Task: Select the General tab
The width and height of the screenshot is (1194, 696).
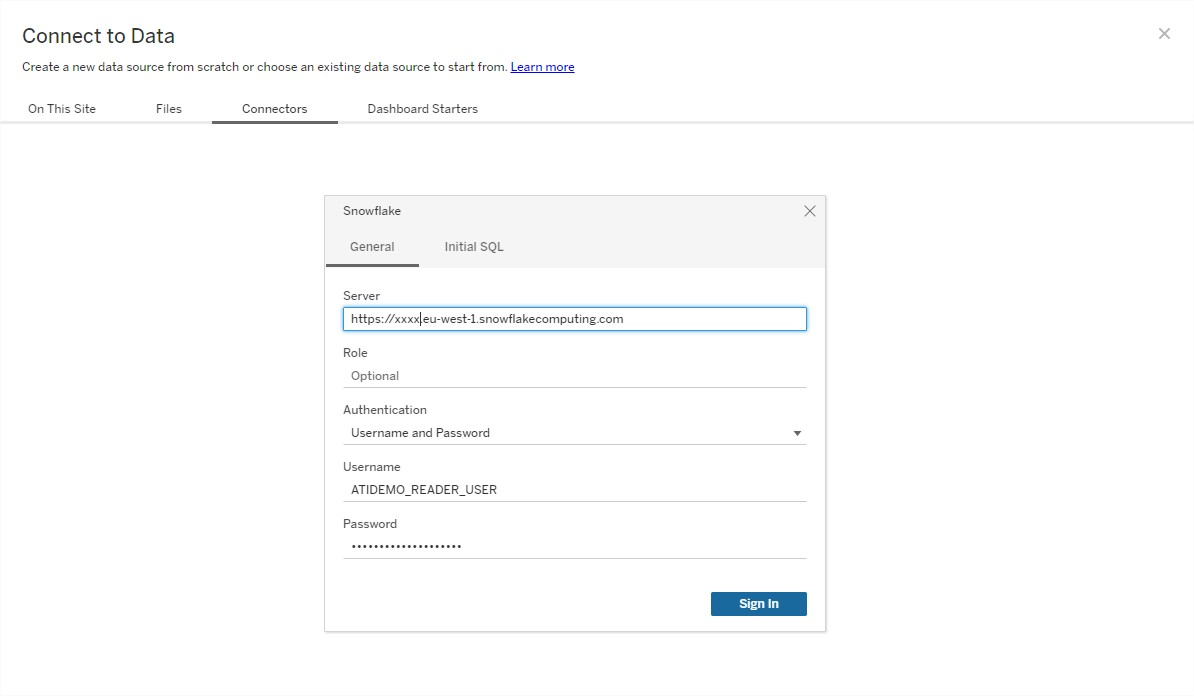Action: pos(372,247)
